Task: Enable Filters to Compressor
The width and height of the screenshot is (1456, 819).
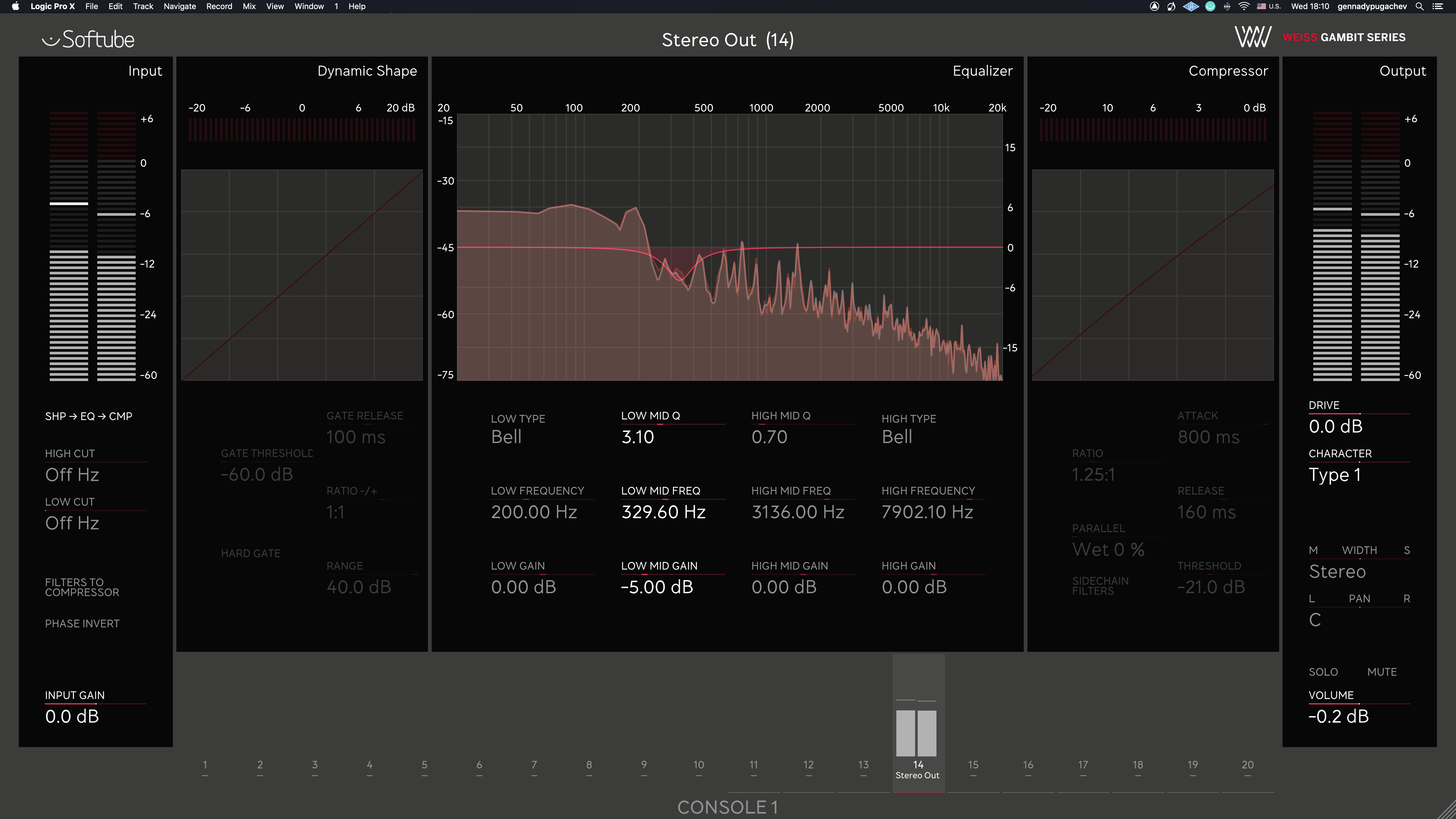Action: [82, 587]
